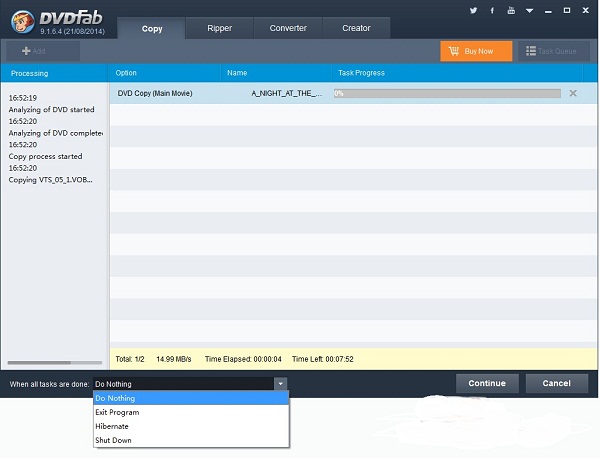Image resolution: width=600 pixels, height=458 pixels.
Task: Click the Cancel button
Action: tap(556, 383)
